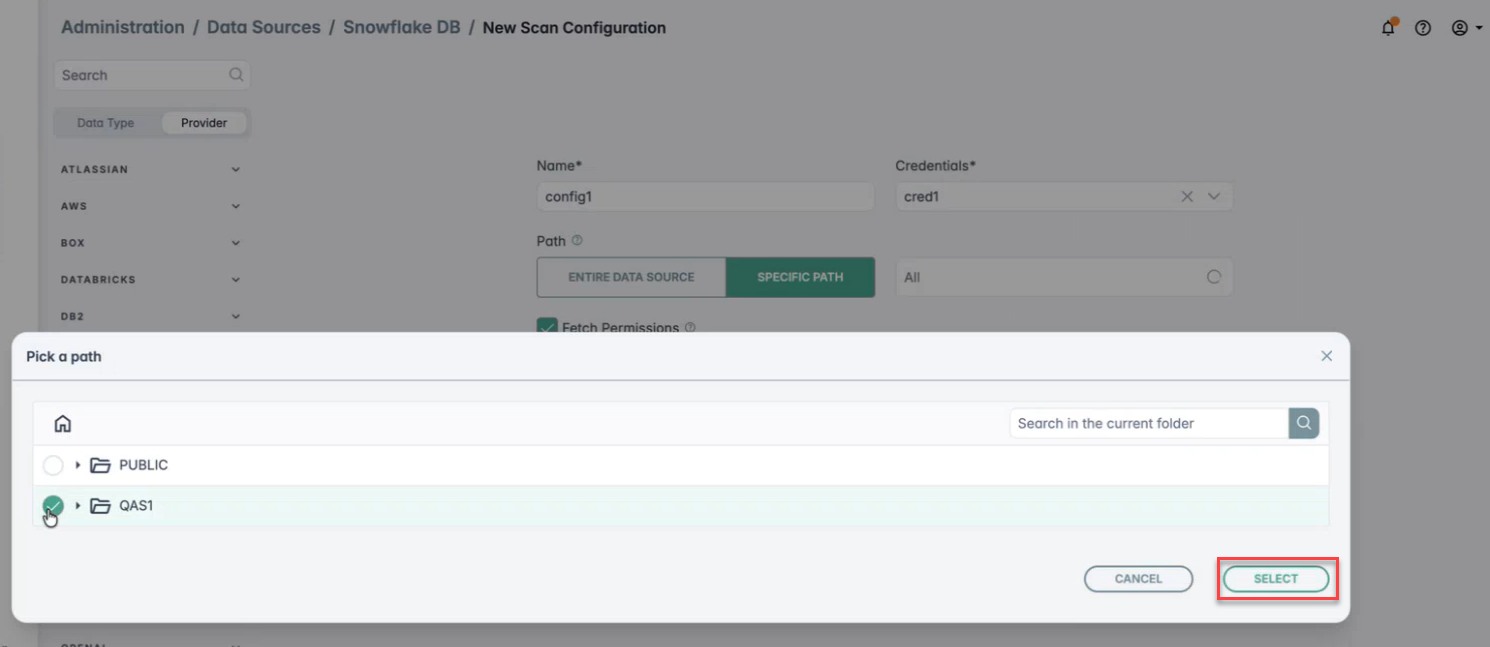1490x647 pixels.
Task: Select the PUBLIC folder radio button
Action: click(x=53, y=465)
